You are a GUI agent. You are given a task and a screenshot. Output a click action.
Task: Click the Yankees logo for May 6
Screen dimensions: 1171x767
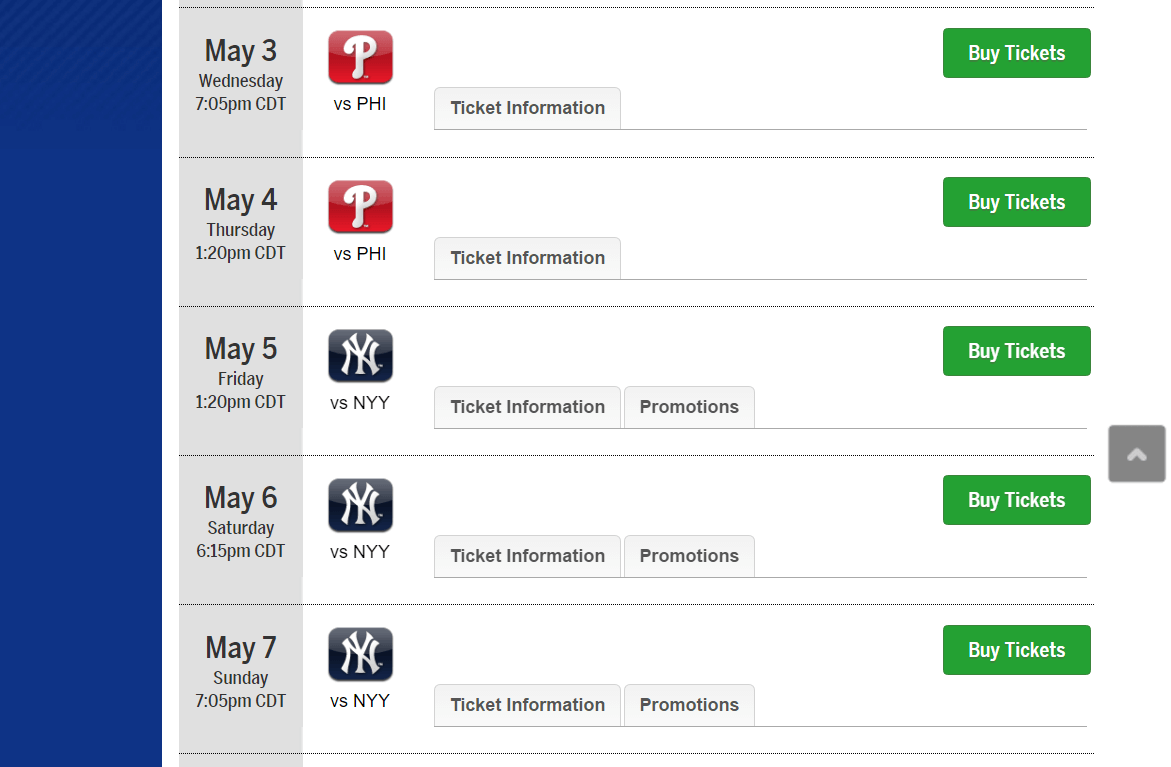(360, 505)
